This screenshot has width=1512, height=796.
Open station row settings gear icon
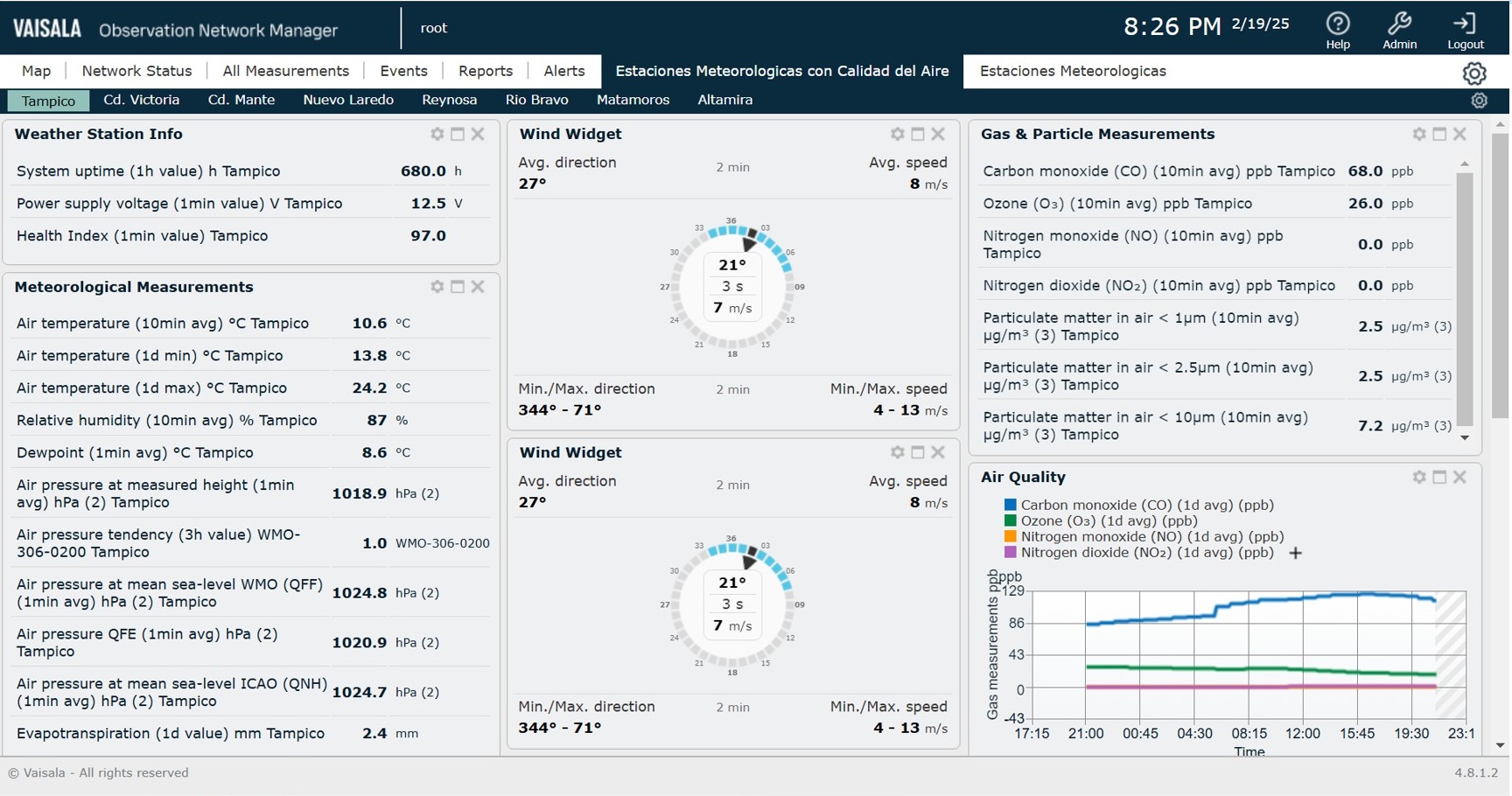[x=1479, y=101]
